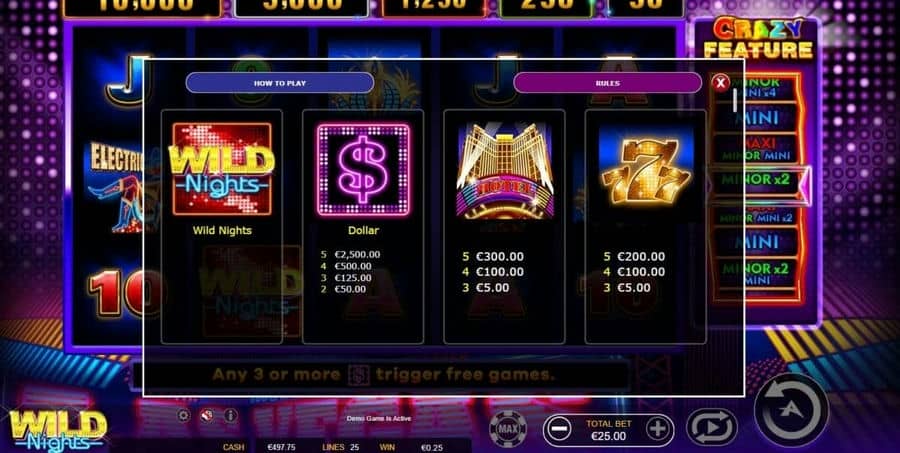
Task: Click the Total Bet amount display
Action: 608,430
